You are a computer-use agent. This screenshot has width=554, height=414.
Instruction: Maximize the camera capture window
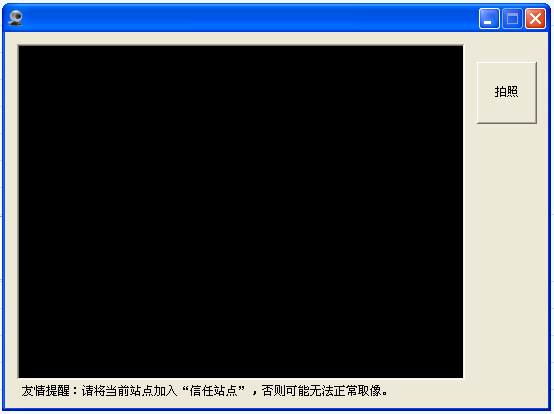click(x=512, y=18)
